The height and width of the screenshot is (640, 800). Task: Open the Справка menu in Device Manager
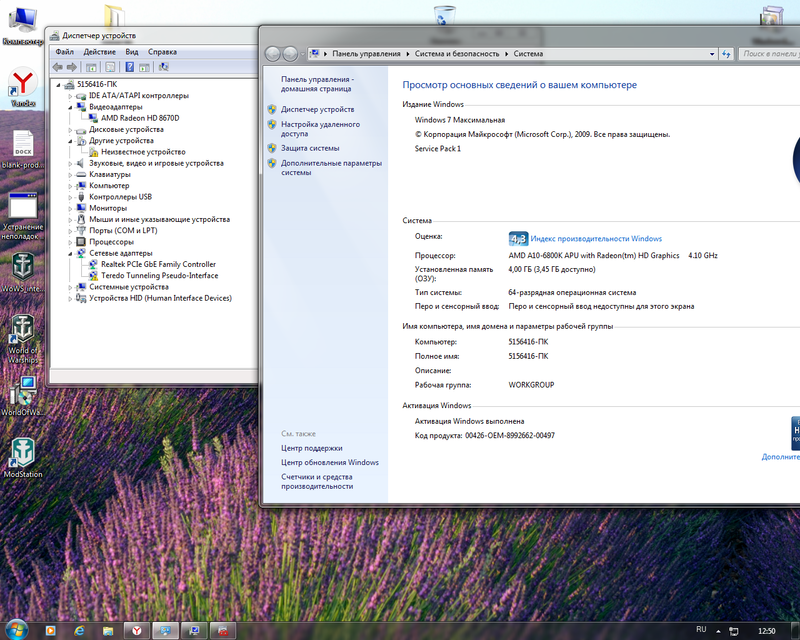(x=162, y=51)
